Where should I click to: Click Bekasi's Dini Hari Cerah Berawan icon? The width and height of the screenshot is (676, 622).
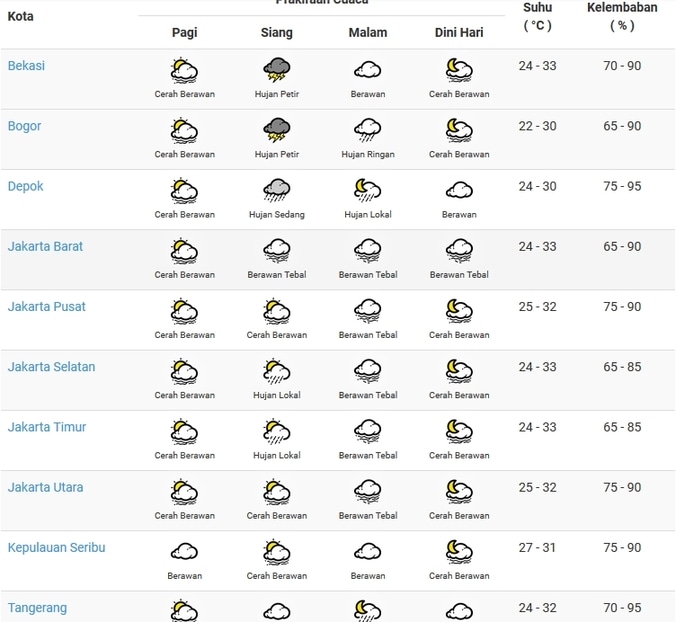tap(459, 70)
